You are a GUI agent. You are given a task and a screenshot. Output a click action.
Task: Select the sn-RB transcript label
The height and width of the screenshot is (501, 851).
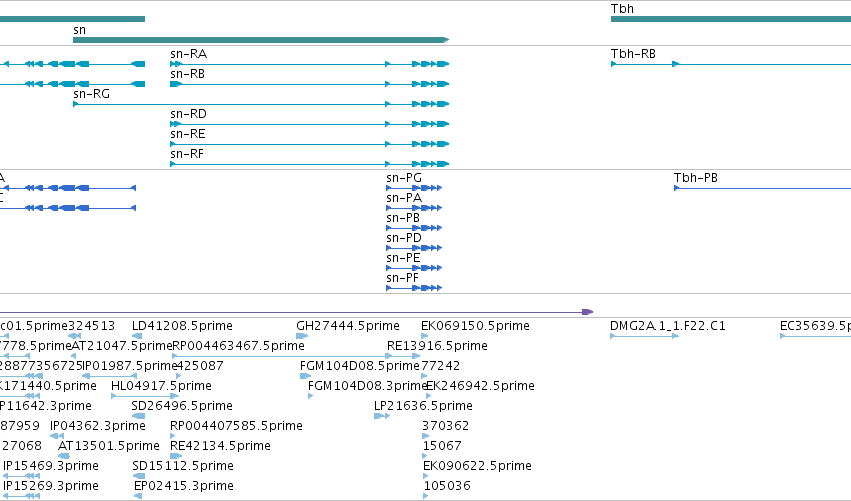(187, 74)
